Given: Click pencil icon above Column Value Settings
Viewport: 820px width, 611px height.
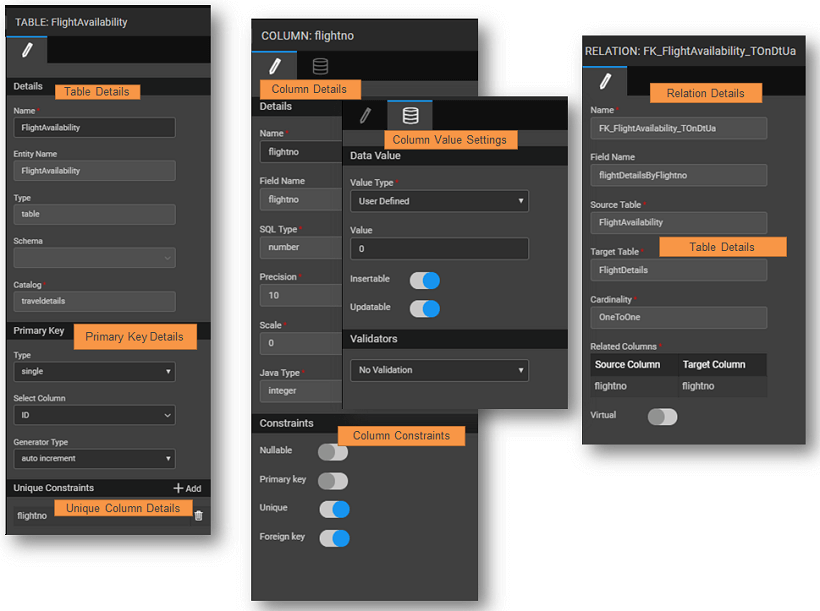Looking at the screenshot, I should pos(366,115).
